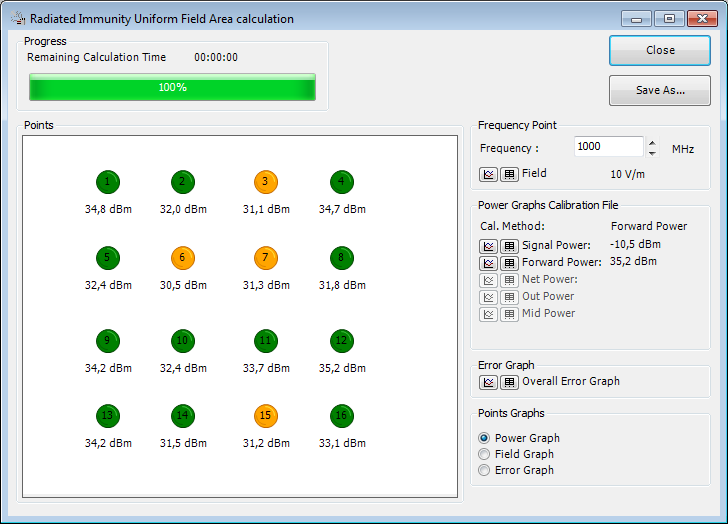
Task: Decrease frequency with the down arrow
Action: [x=653, y=153]
